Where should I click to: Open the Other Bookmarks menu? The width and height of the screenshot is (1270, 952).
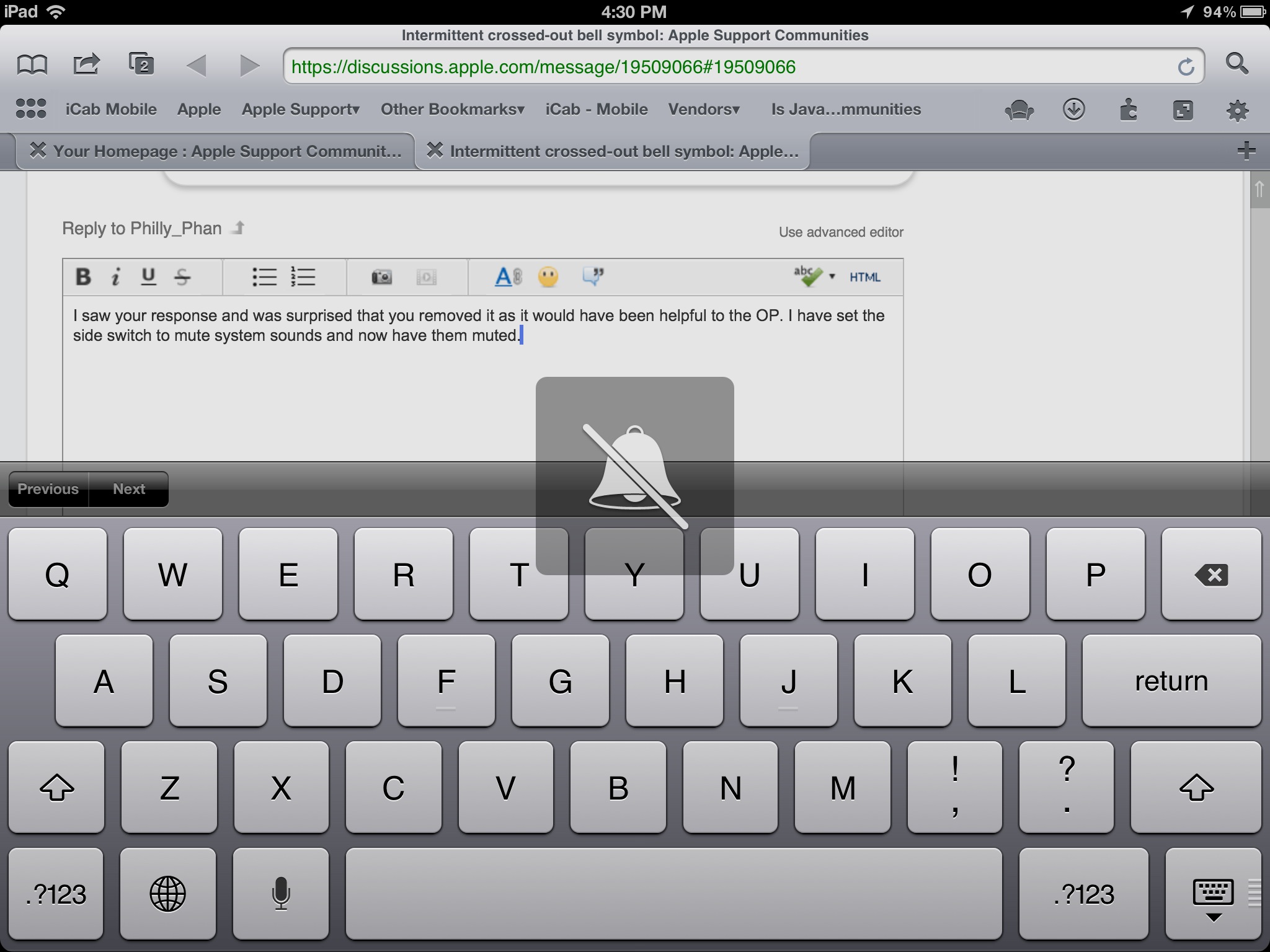[452, 109]
